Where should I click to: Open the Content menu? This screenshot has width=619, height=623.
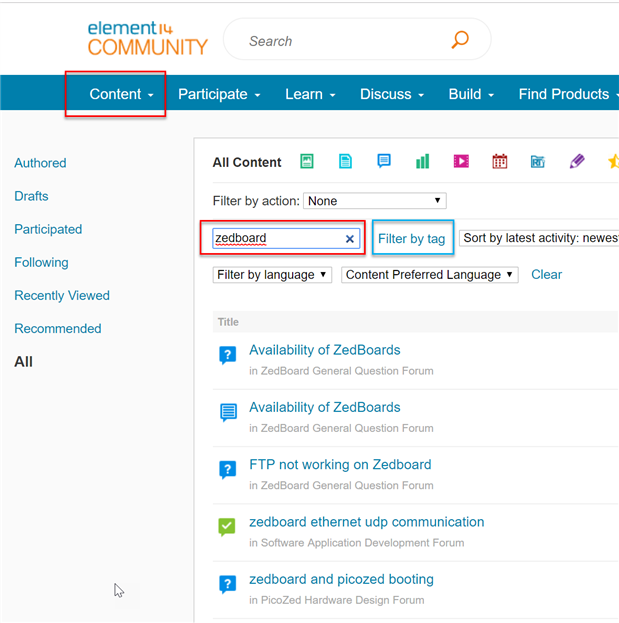click(x=121, y=94)
